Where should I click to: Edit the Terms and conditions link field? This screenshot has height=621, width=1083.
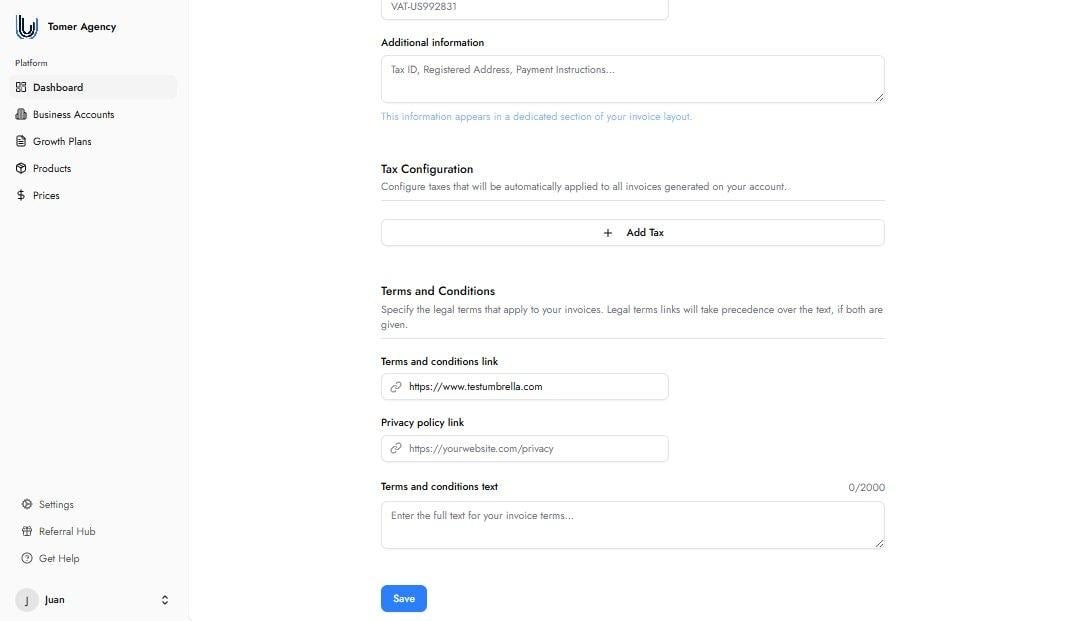(x=535, y=387)
